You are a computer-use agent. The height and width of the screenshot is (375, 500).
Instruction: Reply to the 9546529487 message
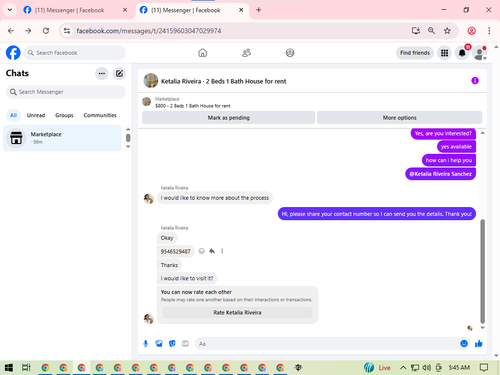[x=212, y=251]
